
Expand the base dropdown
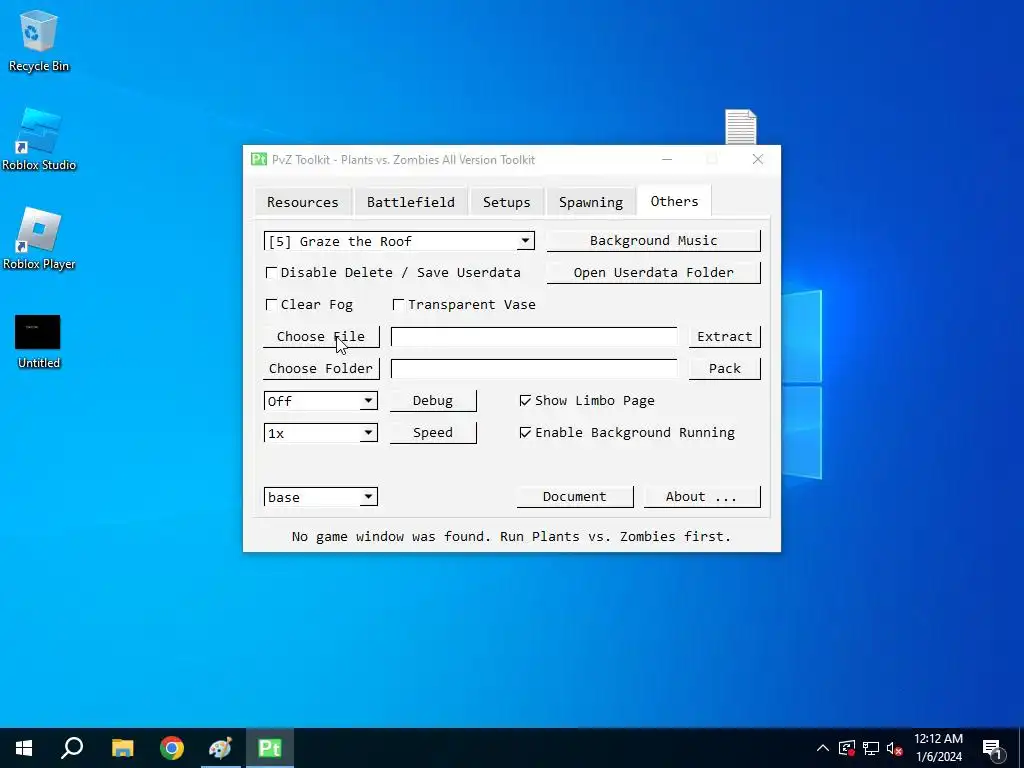368,496
